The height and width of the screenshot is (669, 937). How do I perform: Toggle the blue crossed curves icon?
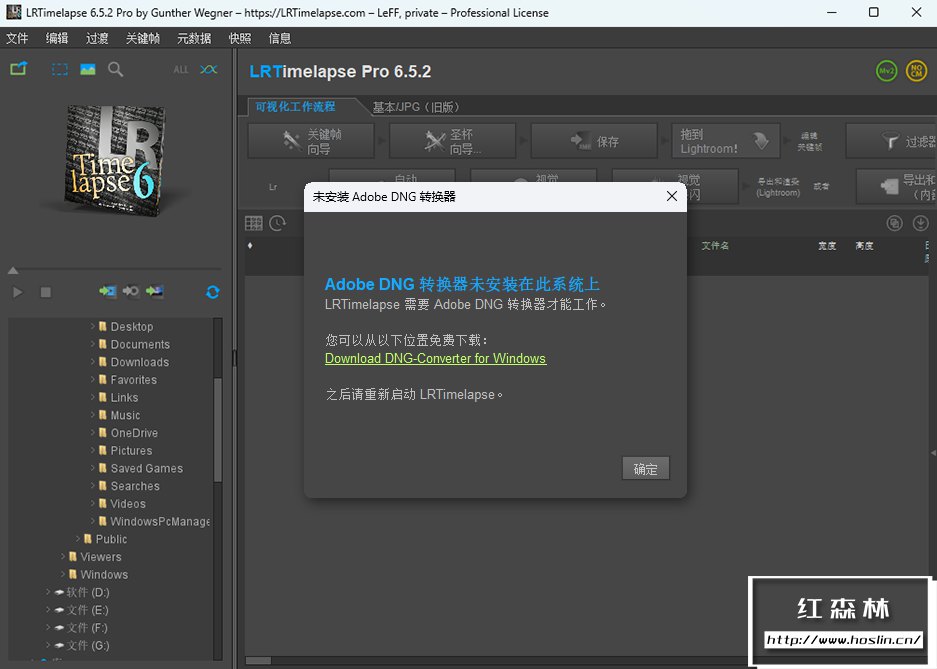click(209, 70)
